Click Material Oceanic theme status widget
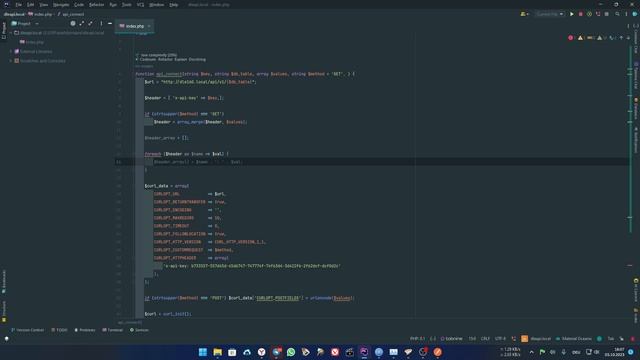This screenshot has width=640, height=360. point(573,339)
